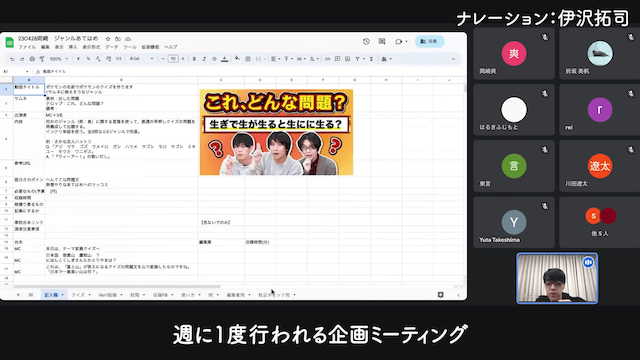Click the rei participant tile
The height and width of the screenshot is (360, 640).
coord(600,110)
